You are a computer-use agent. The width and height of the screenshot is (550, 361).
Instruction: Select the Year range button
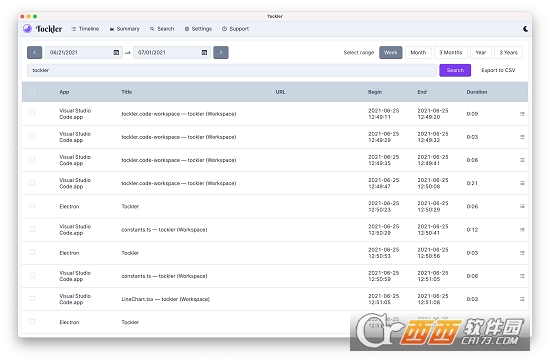click(x=481, y=53)
